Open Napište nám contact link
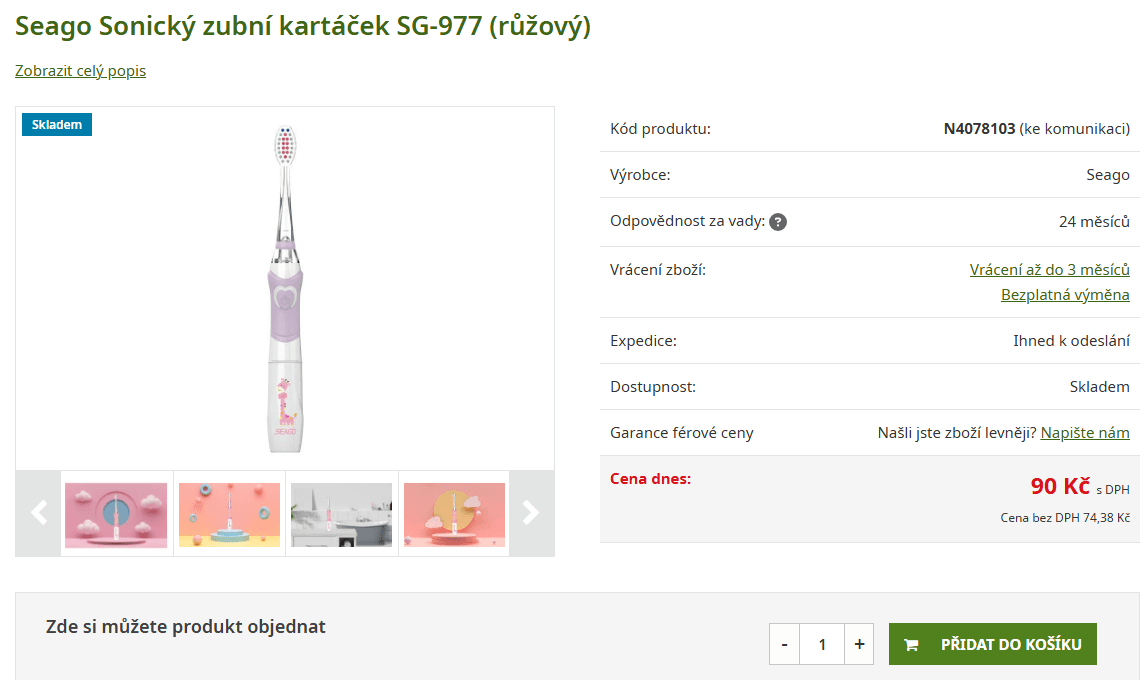 coord(1084,432)
